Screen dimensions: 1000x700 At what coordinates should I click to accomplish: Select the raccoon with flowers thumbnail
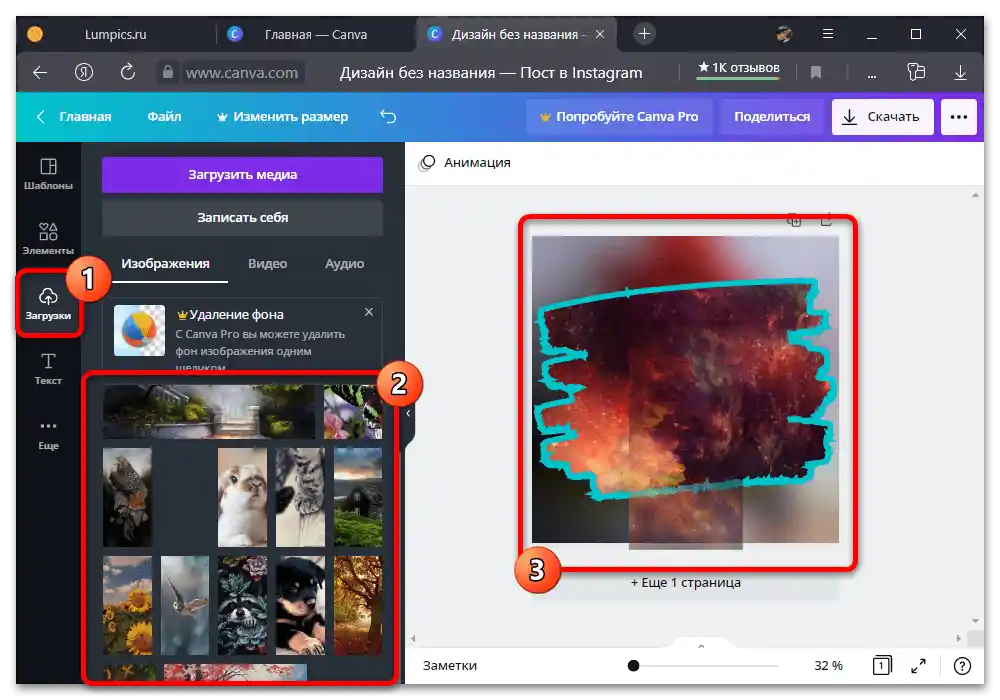coord(242,606)
